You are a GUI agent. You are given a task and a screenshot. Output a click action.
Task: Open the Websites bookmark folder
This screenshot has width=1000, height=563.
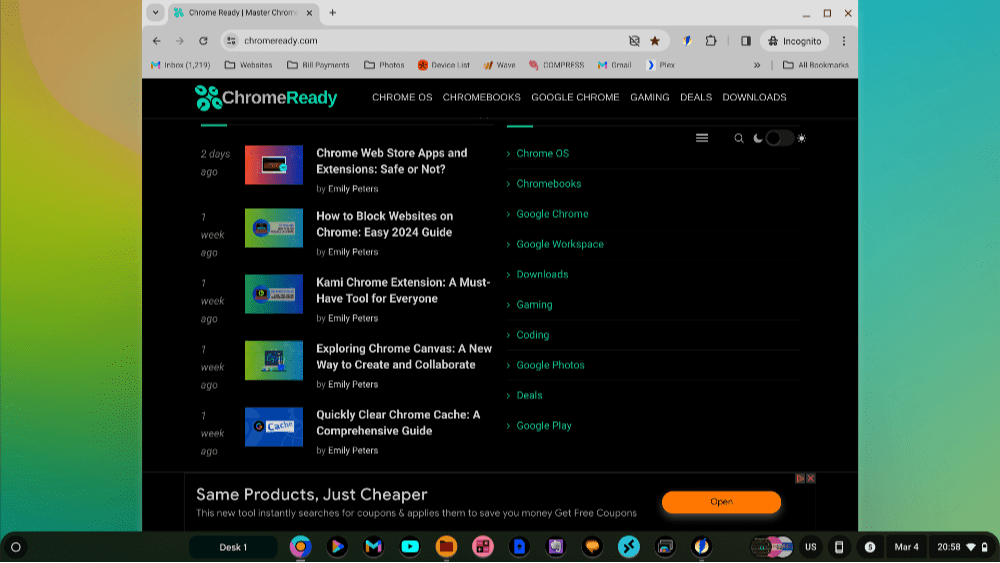(x=249, y=65)
